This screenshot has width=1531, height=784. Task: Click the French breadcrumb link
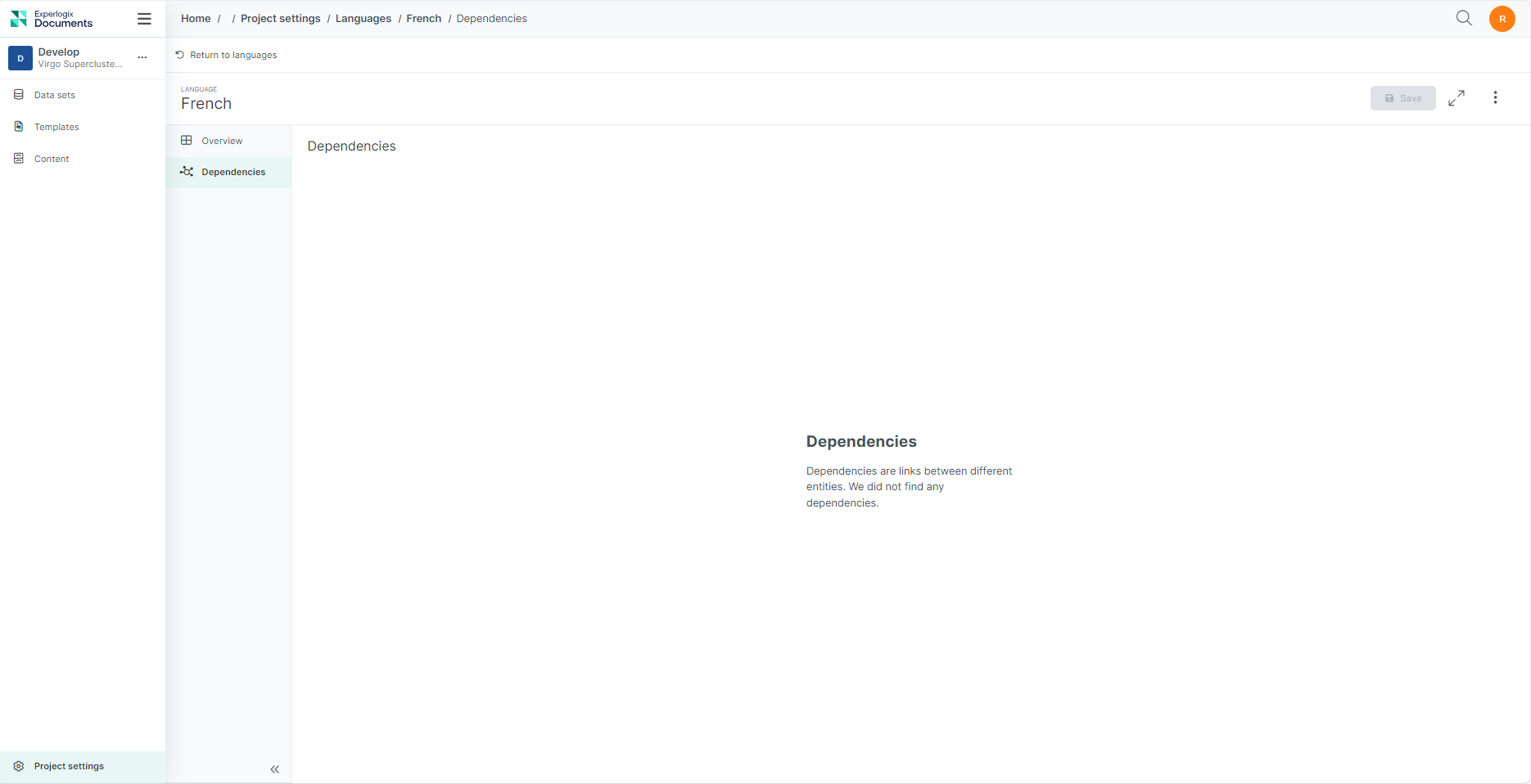click(423, 19)
